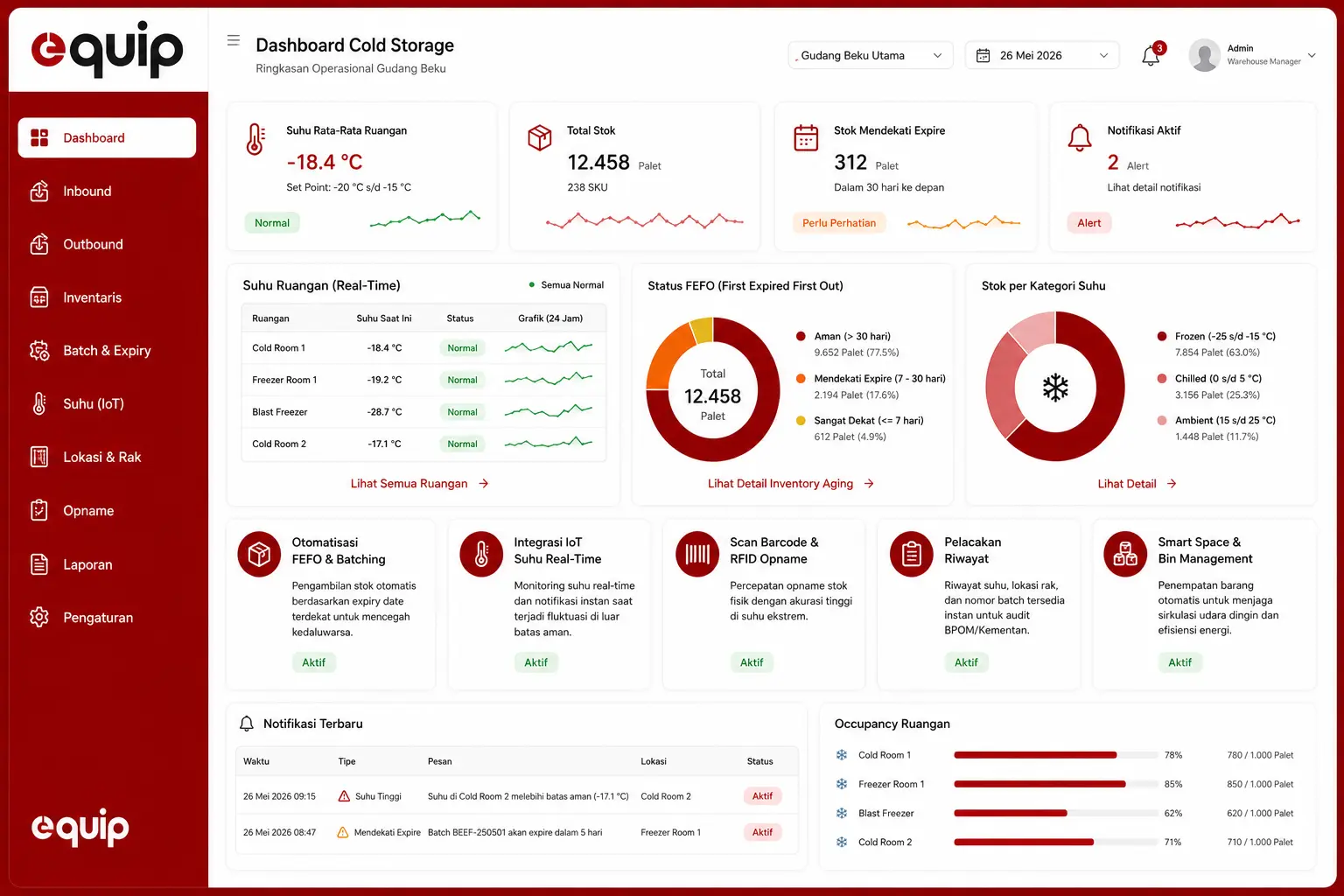Click calendar icon on Stok Mendekati Expire card
The height and width of the screenshot is (896, 1344).
[x=806, y=137]
